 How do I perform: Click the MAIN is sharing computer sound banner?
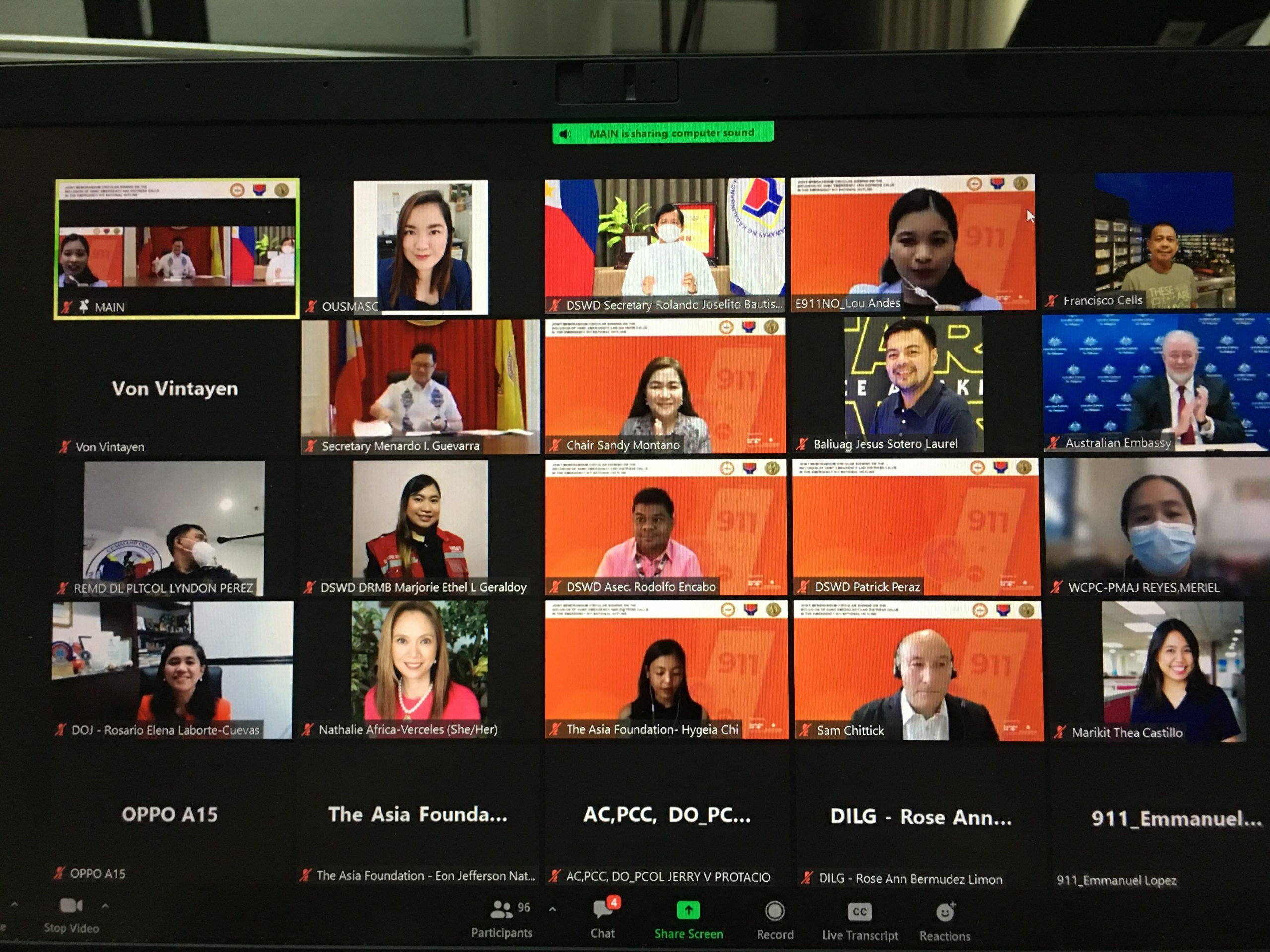[663, 133]
